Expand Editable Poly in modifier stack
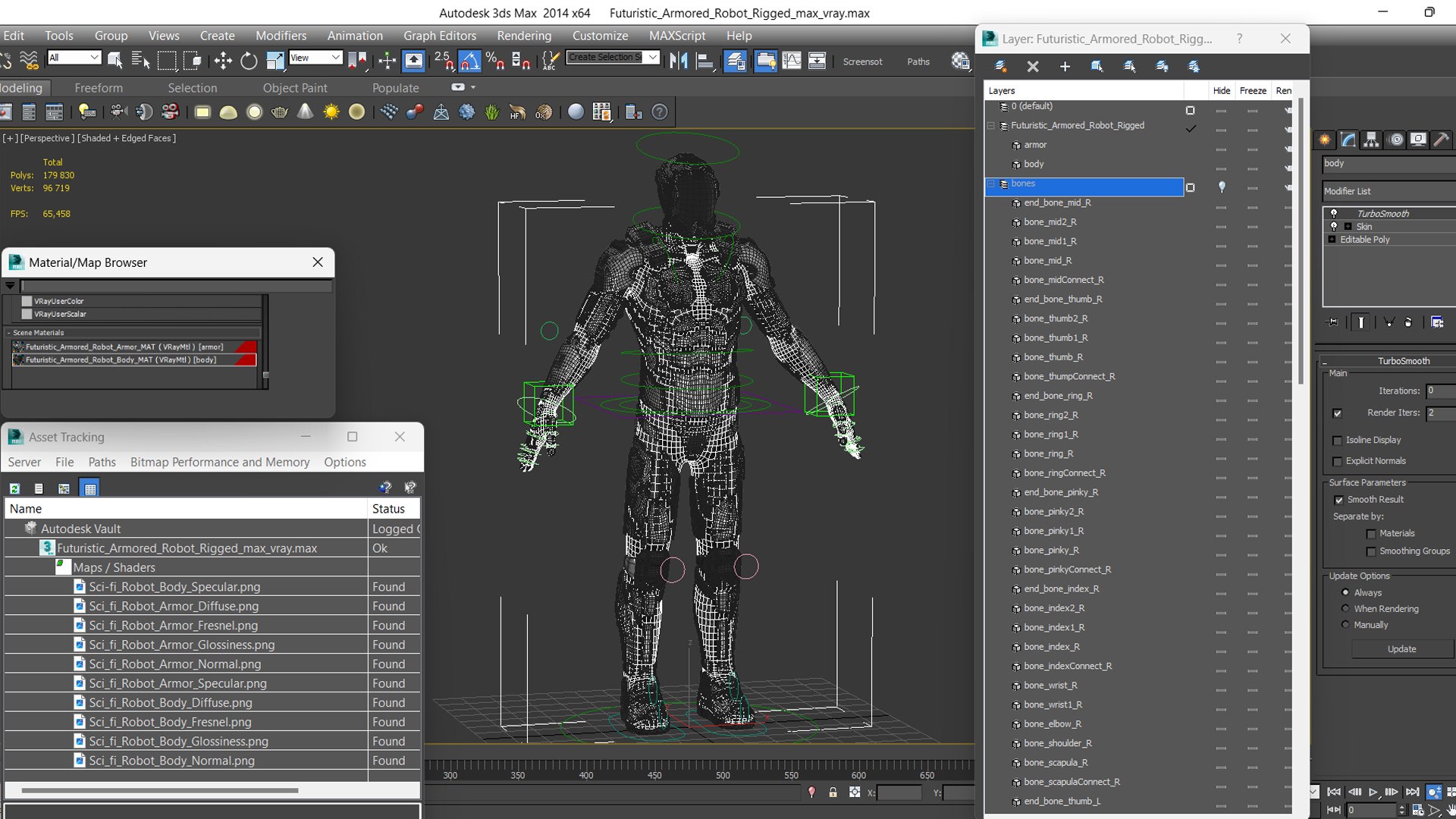This screenshot has width=1456, height=819. [x=1332, y=240]
